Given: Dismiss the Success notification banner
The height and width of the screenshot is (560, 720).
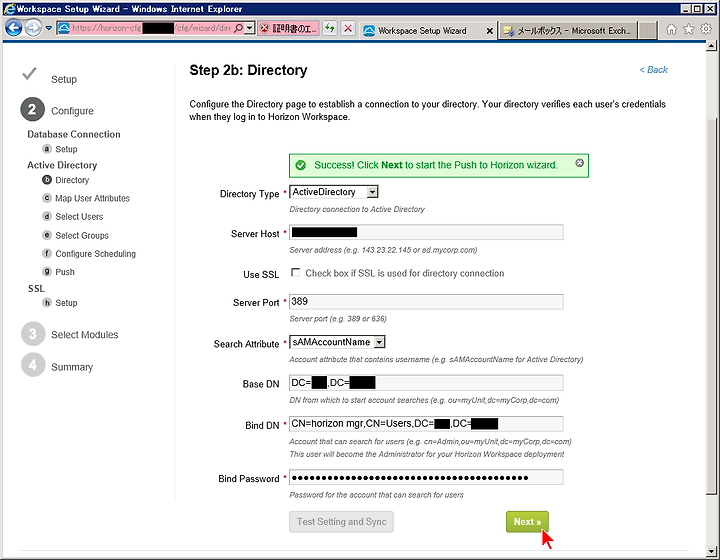Looking at the screenshot, I should (579, 162).
